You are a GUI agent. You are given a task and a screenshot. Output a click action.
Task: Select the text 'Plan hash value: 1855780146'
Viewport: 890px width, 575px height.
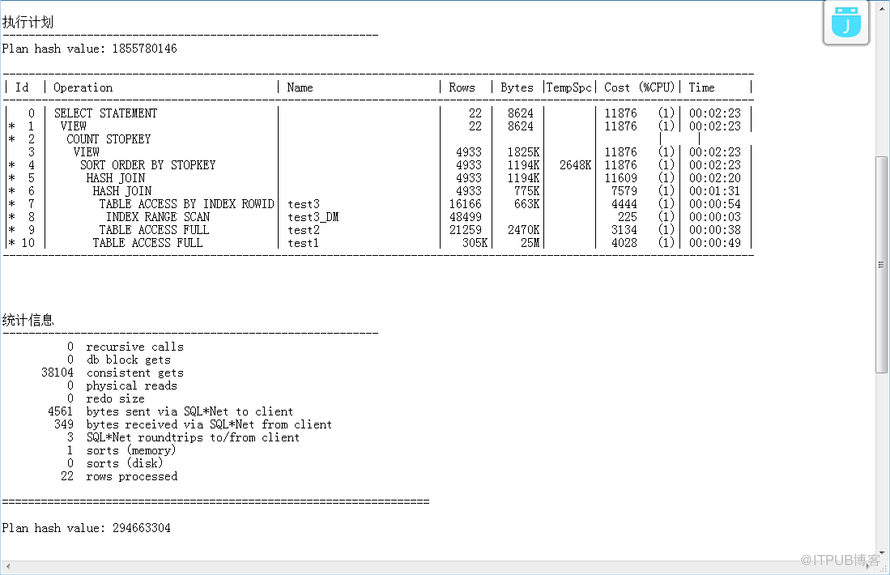pyautogui.click(x=89, y=49)
